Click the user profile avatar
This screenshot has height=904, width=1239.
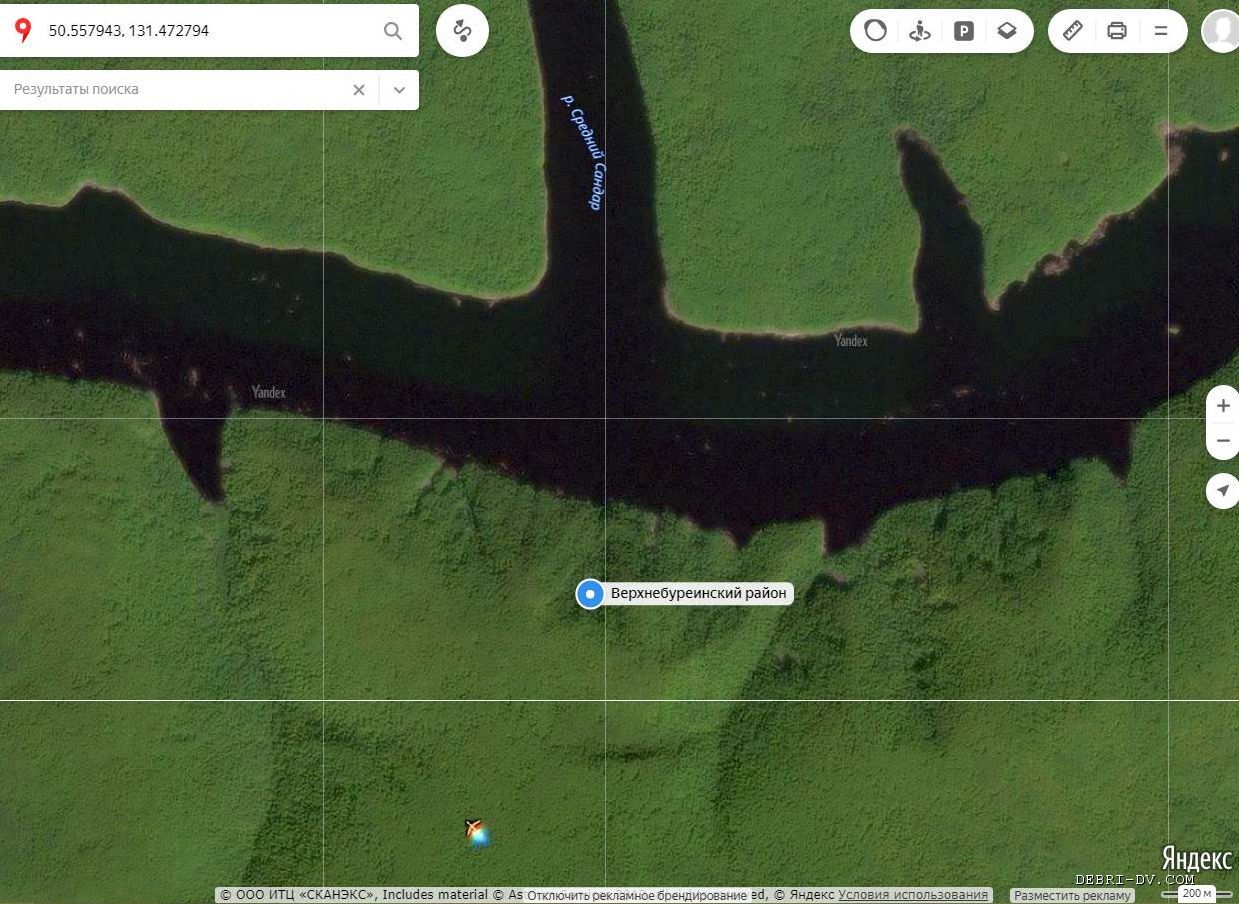[x=1221, y=31]
